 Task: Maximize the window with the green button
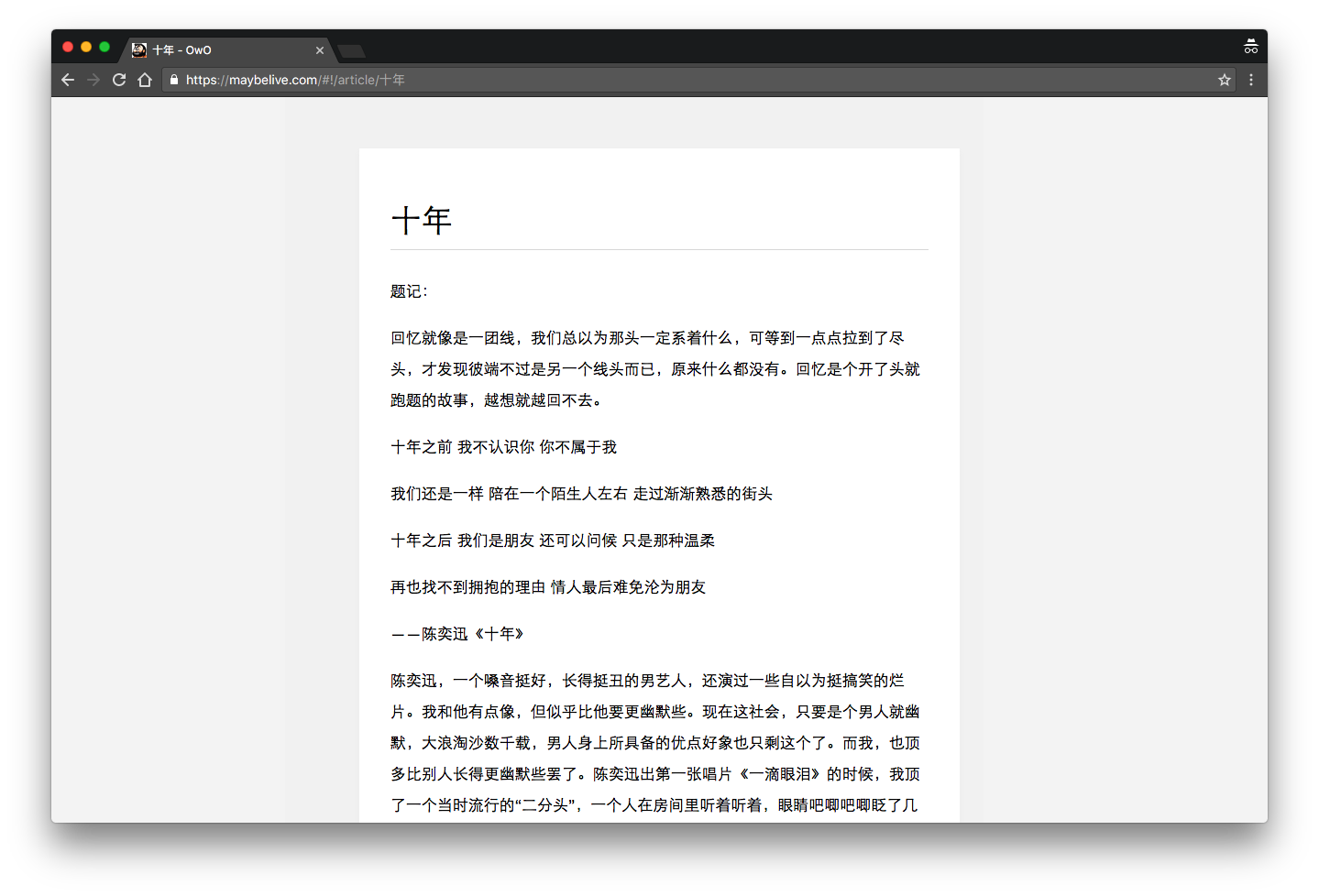(x=104, y=47)
